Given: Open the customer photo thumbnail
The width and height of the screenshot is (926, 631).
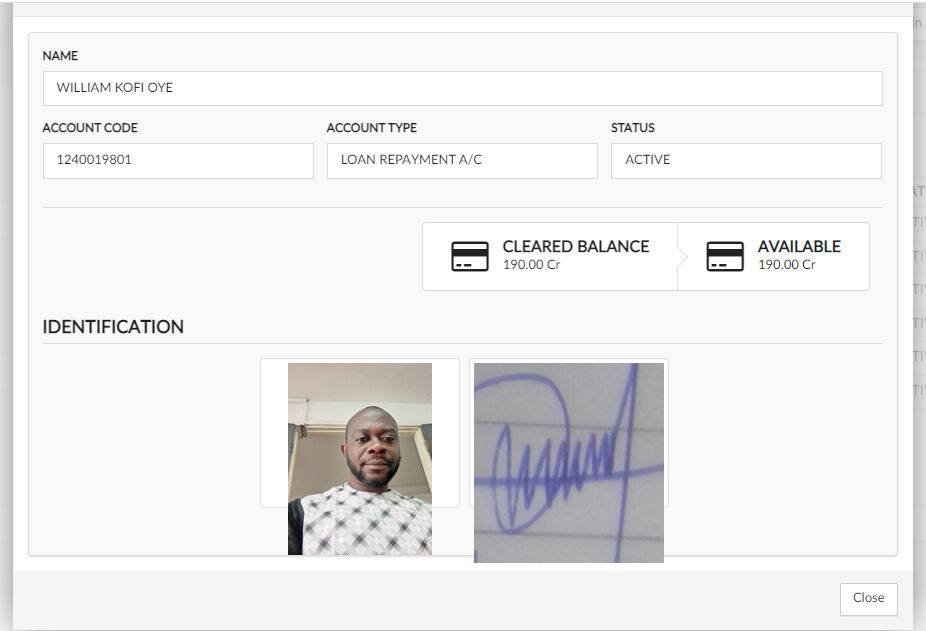Looking at the screenshot, I should pyautogui.click(x=360, y=459).
